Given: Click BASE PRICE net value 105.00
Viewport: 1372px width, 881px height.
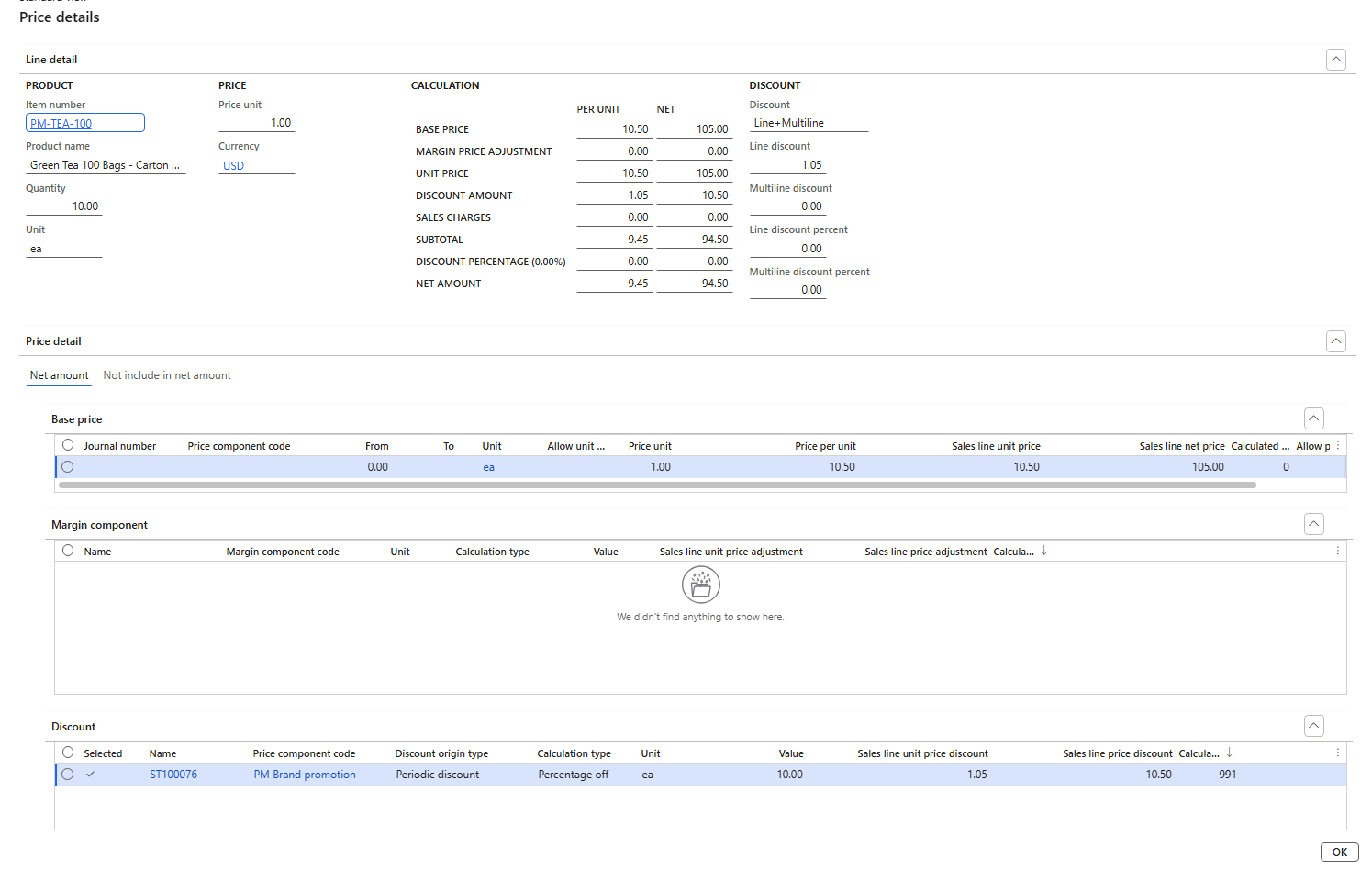Looking at the screenshot, I should (x=695, y=129).
